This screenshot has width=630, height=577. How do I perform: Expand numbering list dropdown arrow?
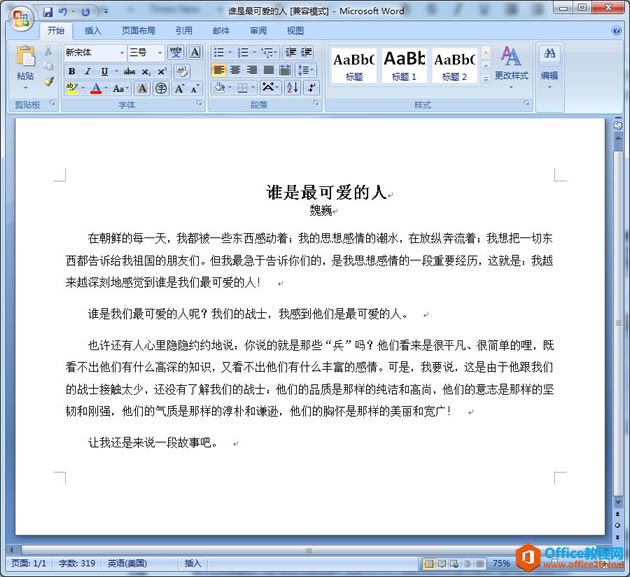254,52
